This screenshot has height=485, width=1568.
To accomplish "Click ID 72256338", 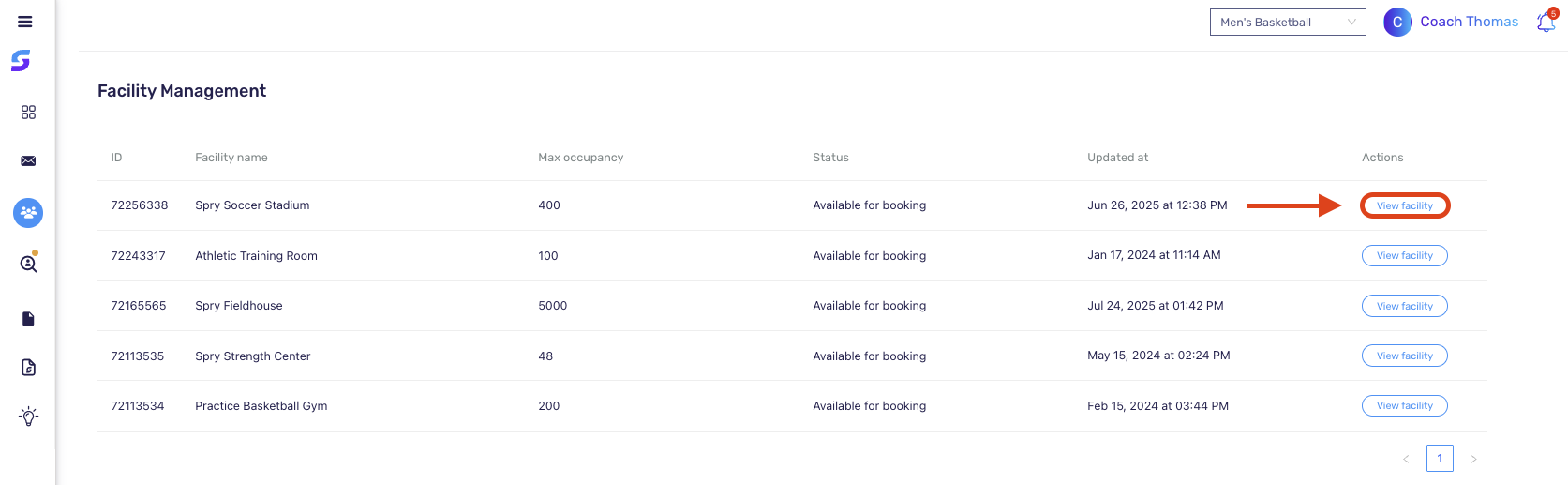I will tap(140, 205).
